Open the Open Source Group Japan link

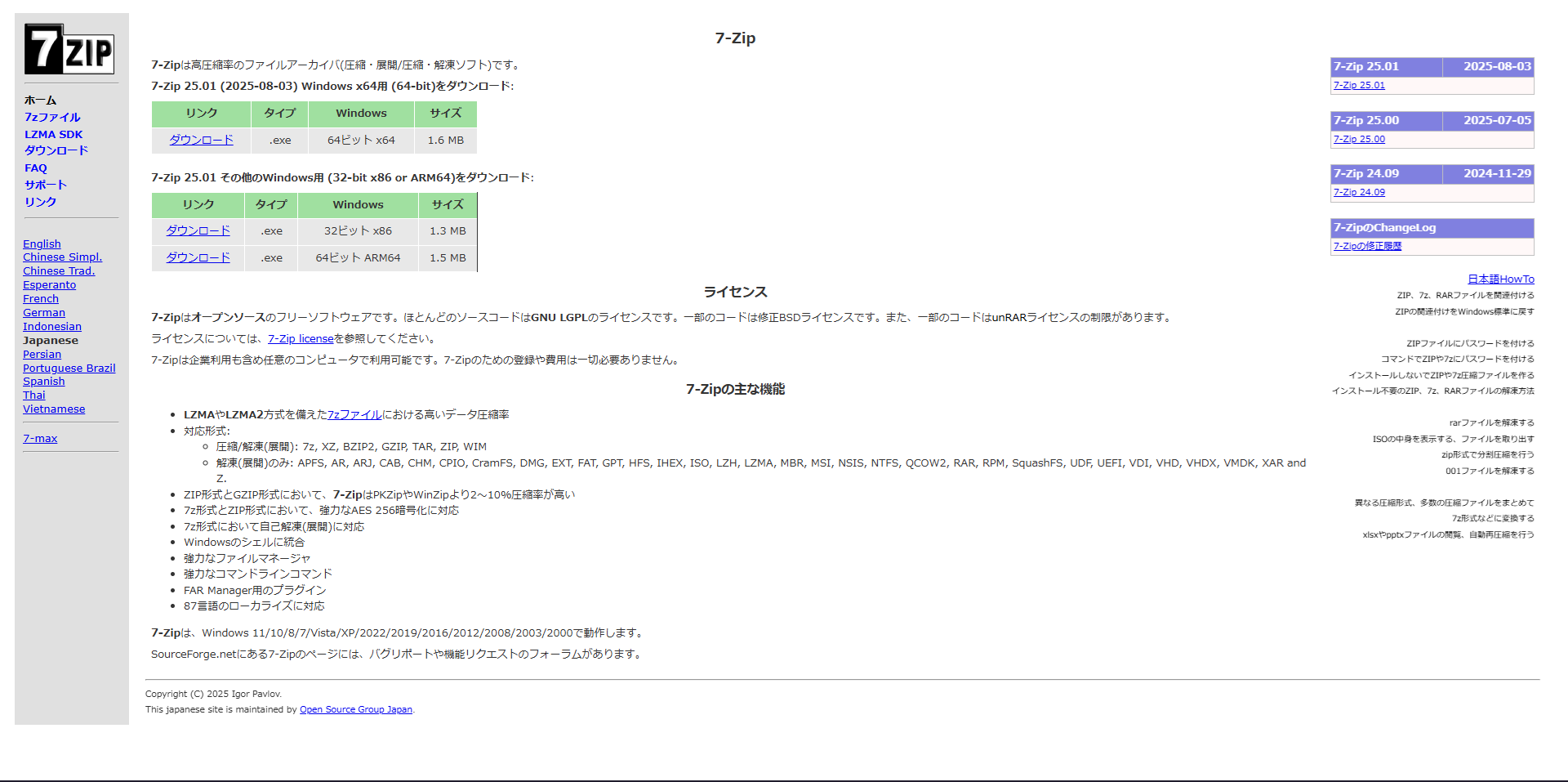(355, 709)
